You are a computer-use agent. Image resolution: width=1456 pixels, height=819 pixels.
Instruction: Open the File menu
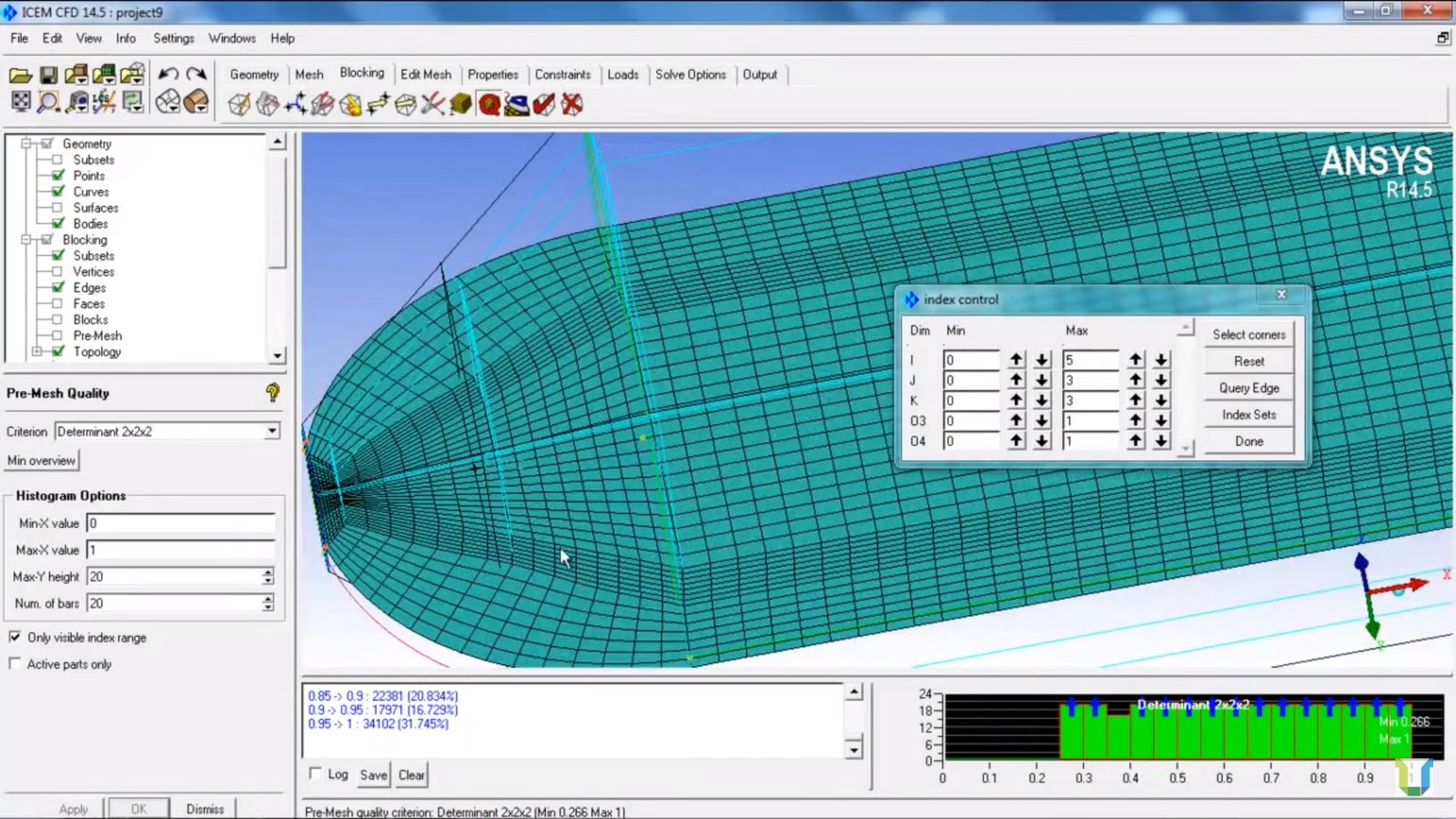pos(19,38)
